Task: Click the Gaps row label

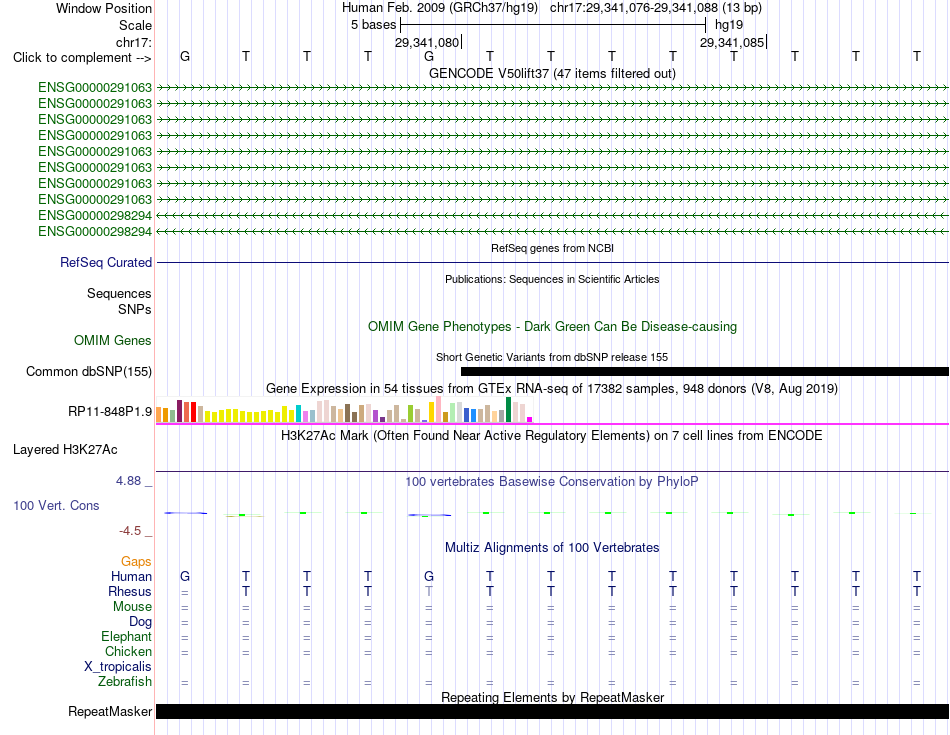Action: [136, 562]
